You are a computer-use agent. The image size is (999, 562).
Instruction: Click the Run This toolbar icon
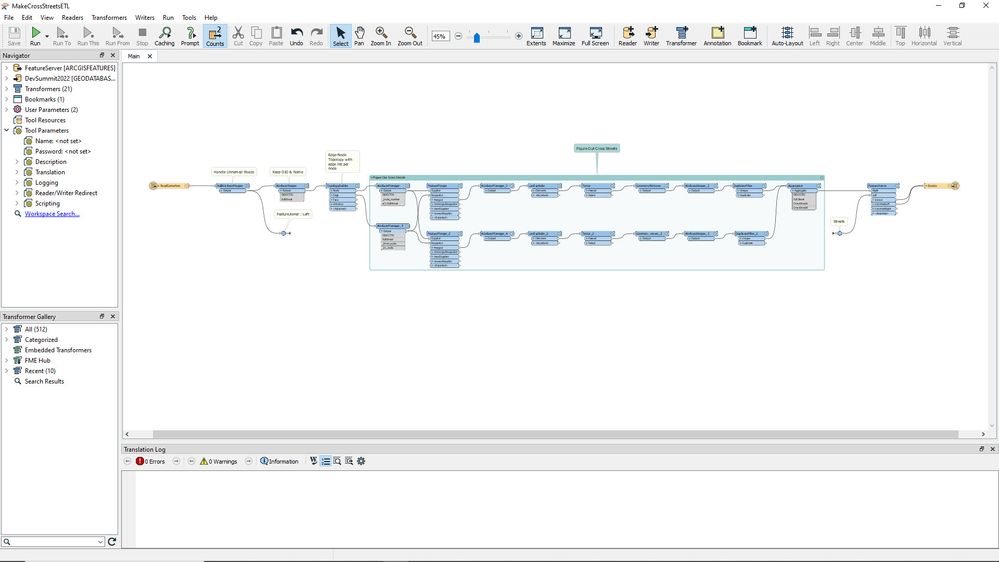[88, 36]
